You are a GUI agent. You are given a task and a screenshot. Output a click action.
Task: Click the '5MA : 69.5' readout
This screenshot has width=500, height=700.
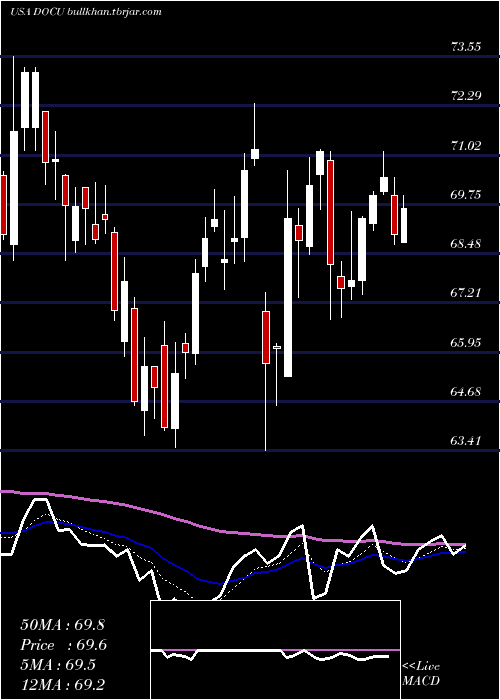58,665
